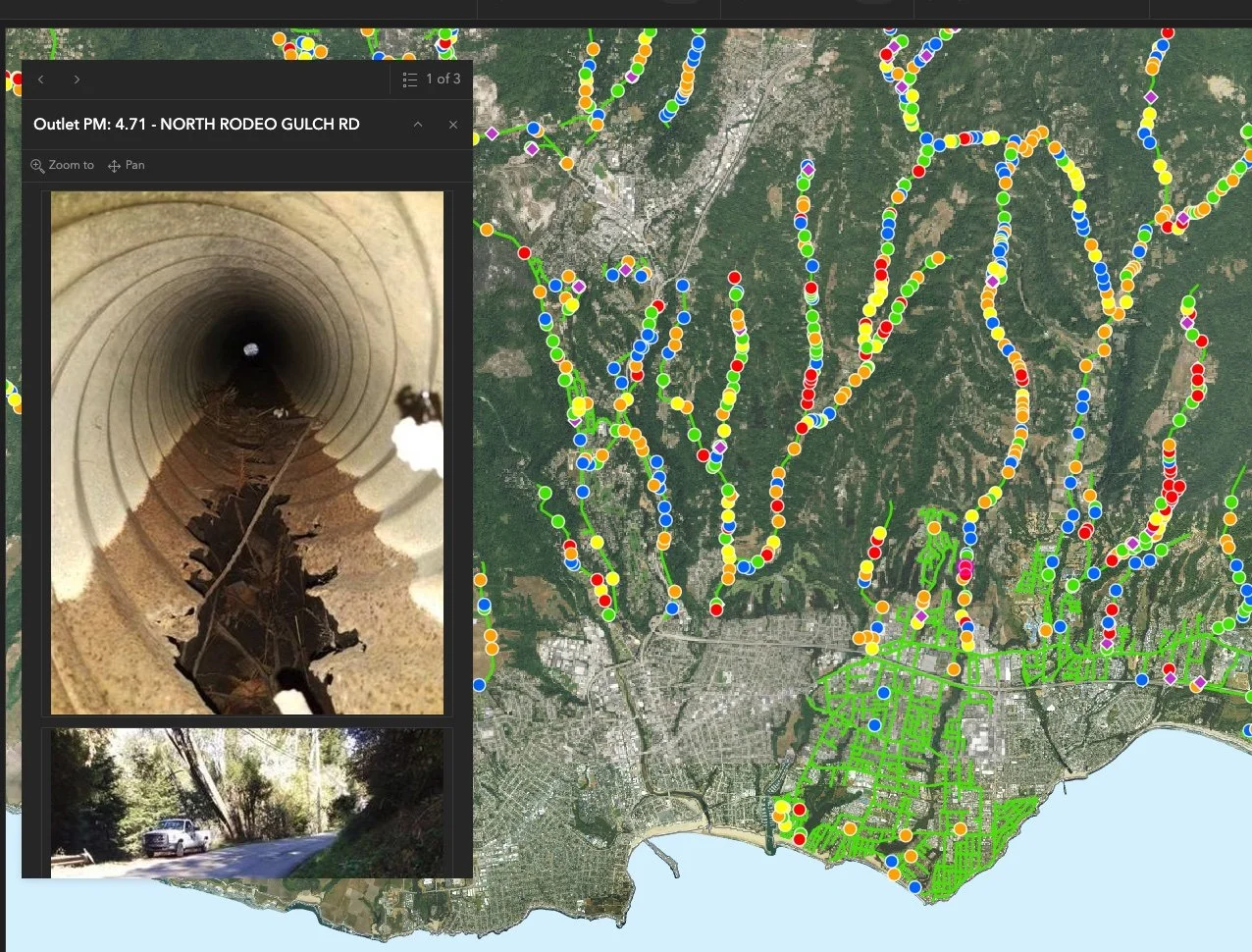Click the purple diamond marker near top-left of map
Screen dimensions: 1252x952
[x=493, y=133]
